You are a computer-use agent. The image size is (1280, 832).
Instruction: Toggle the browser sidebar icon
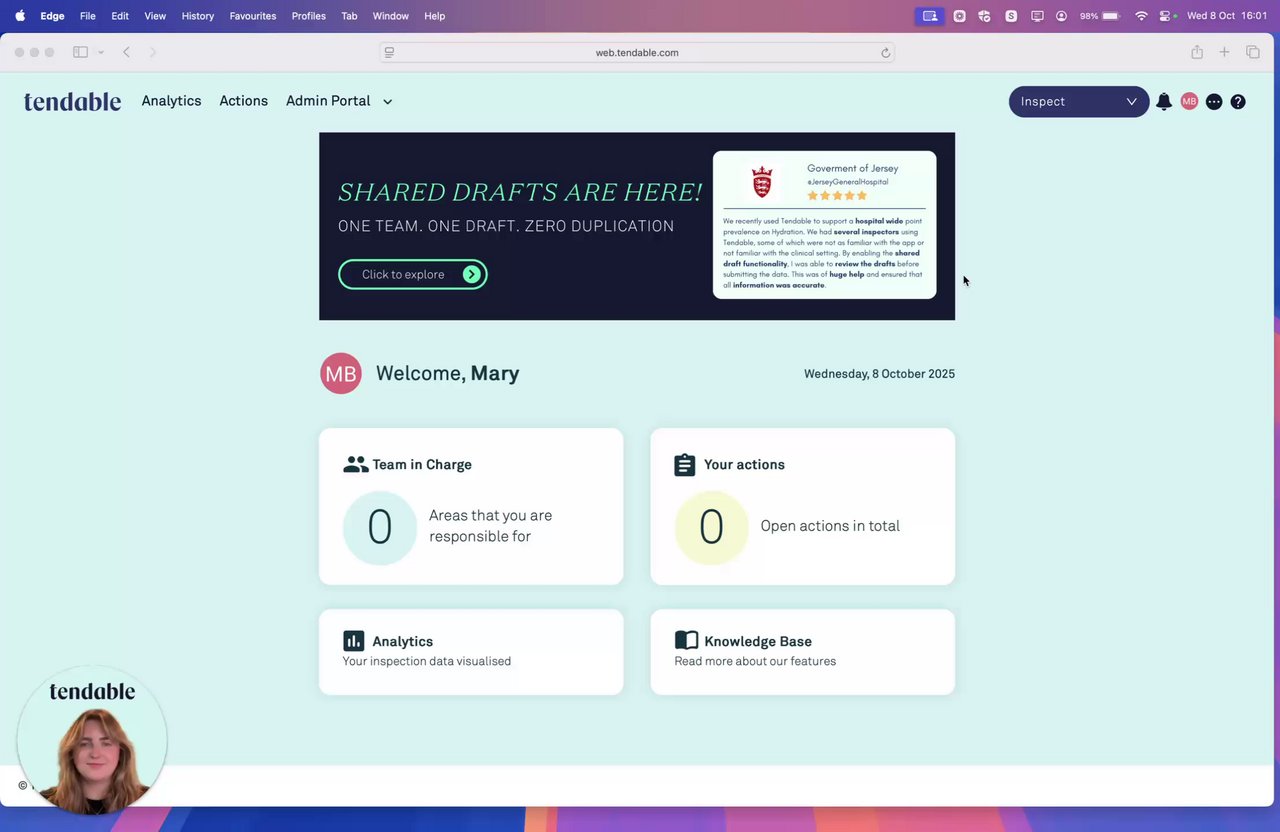[x=80, y=52]
